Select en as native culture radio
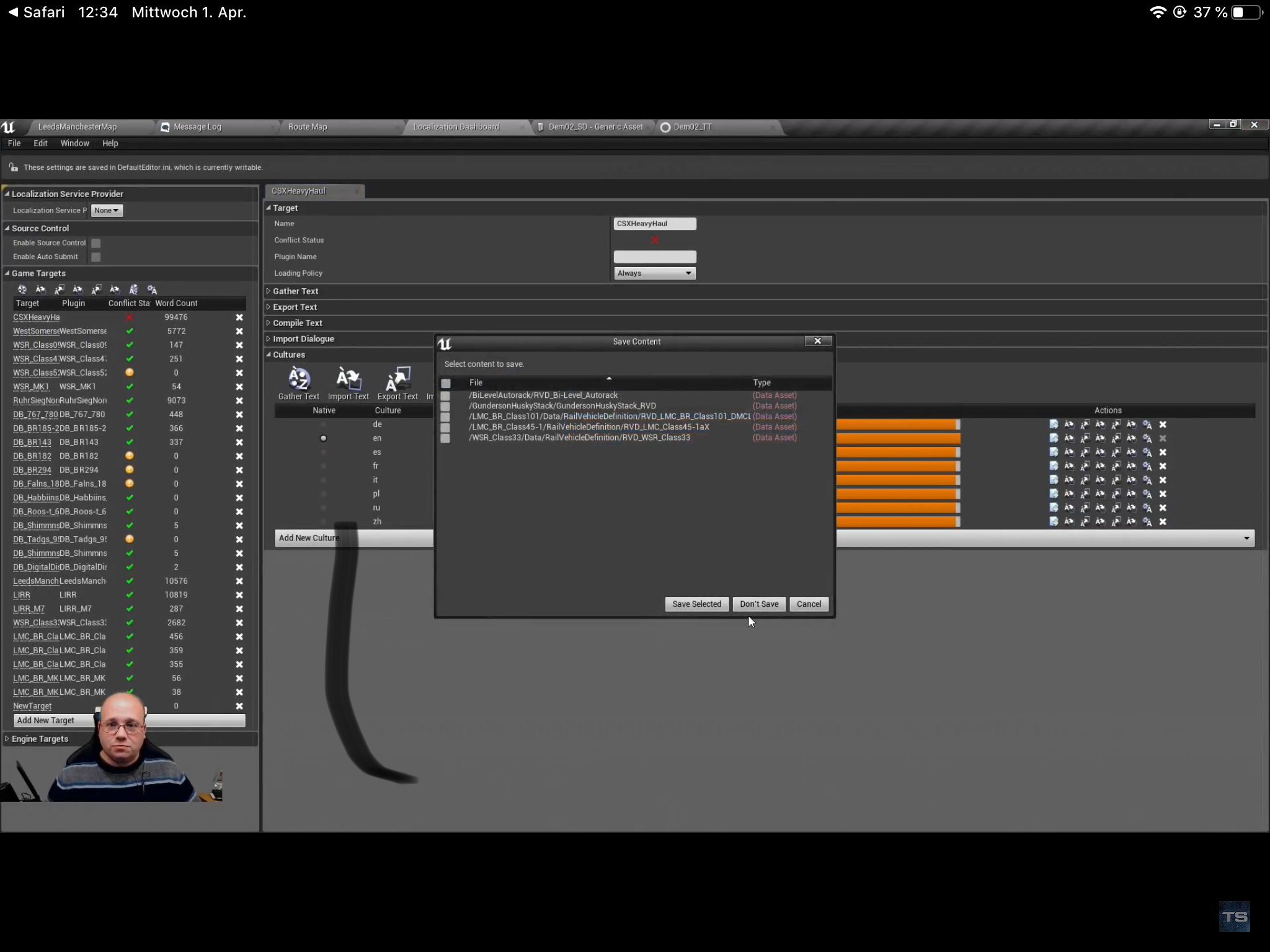The height and width of the screenshot is (952, 1270). pos(323,438)
